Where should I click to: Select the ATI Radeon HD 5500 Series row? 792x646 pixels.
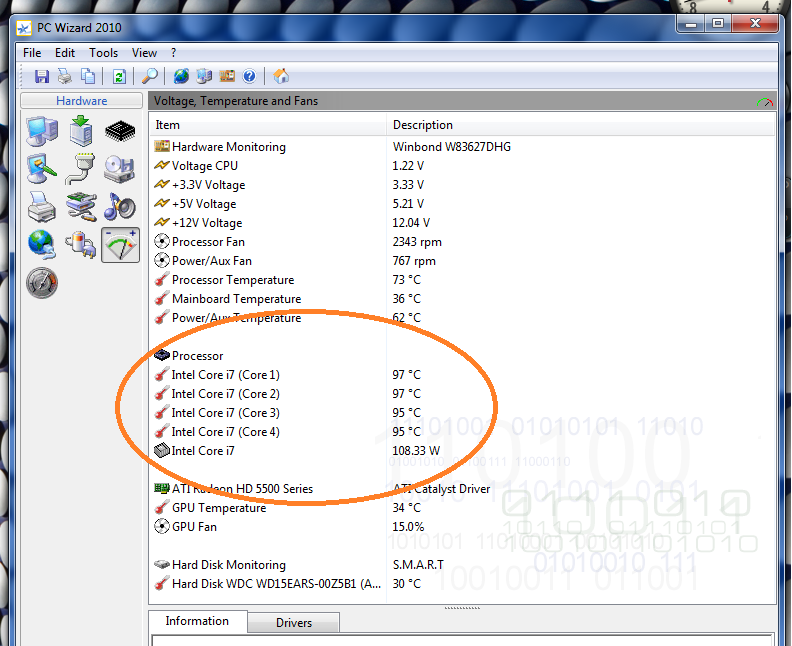[x=462, y=488]
